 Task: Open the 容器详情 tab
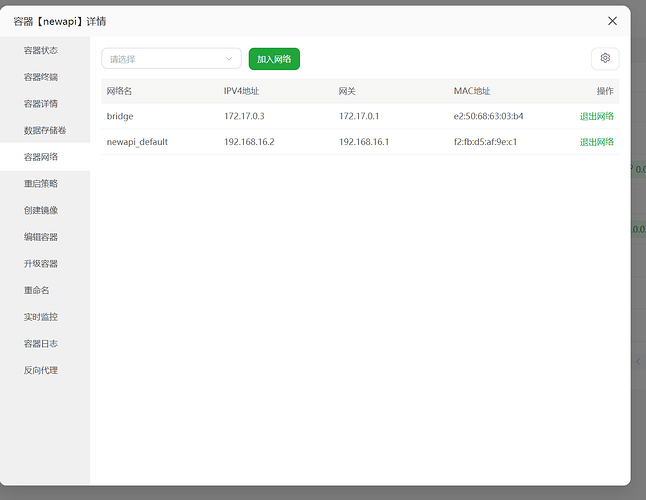[x=45, y=104]
